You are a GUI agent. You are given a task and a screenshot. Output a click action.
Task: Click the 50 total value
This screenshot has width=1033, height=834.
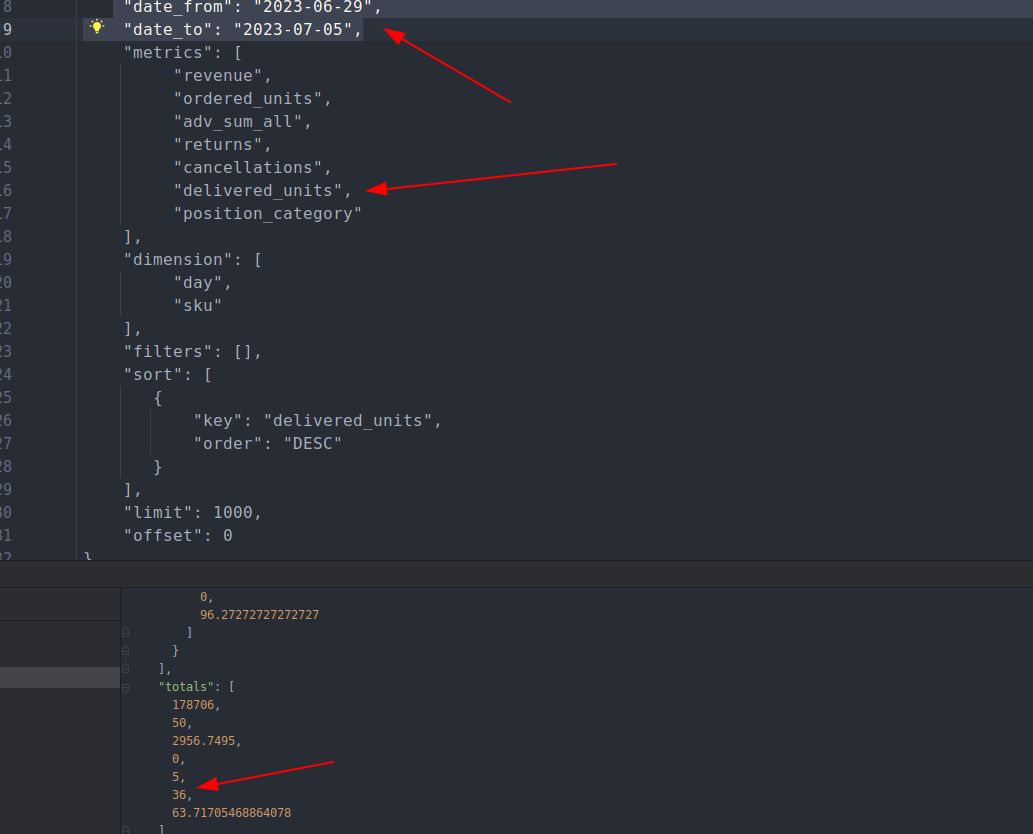click(x=179, y=723)
